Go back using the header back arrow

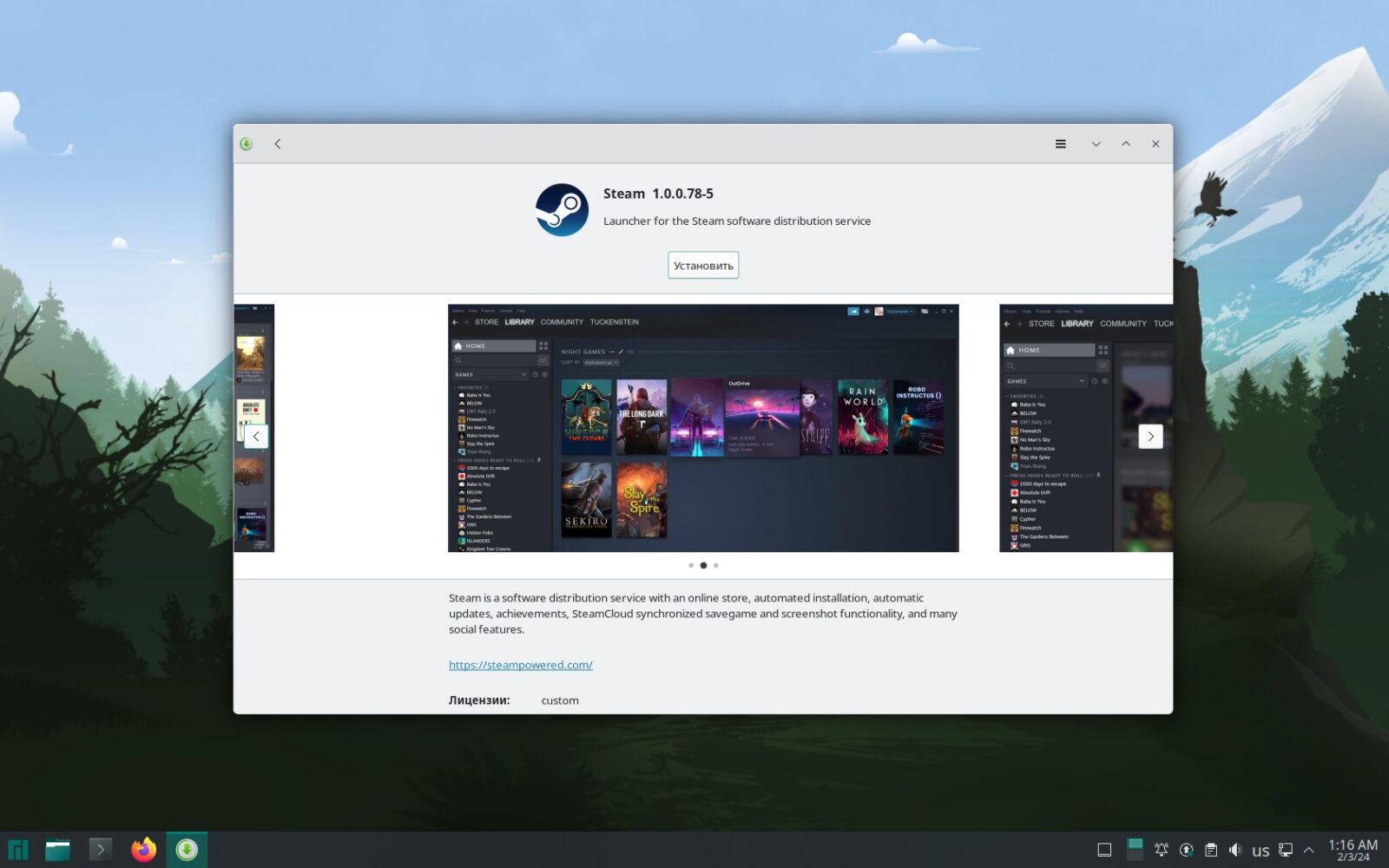point(278,144)
